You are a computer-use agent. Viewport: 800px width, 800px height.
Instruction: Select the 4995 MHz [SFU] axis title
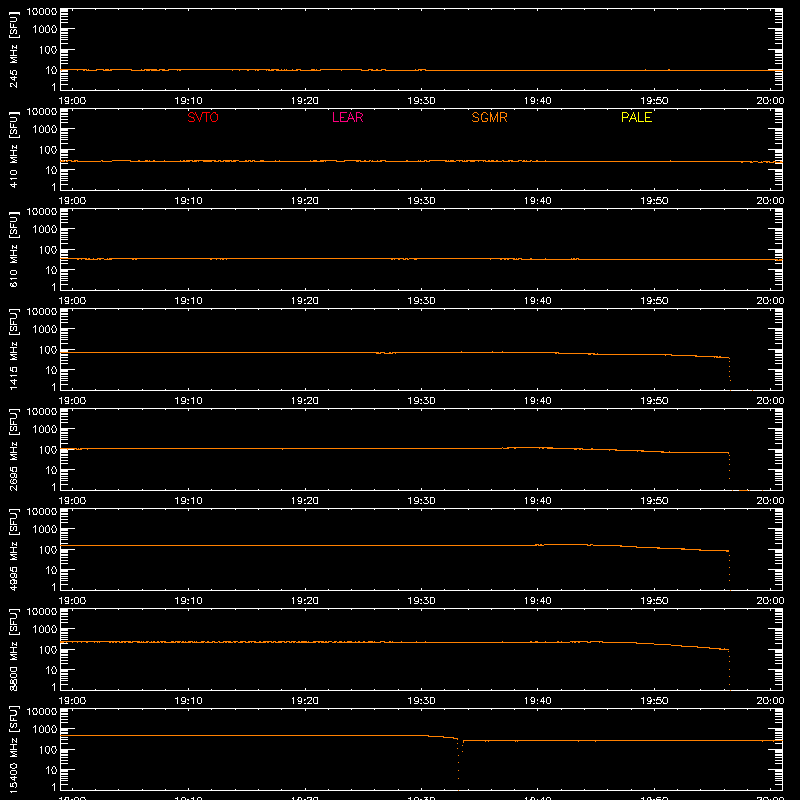(14, 549)
